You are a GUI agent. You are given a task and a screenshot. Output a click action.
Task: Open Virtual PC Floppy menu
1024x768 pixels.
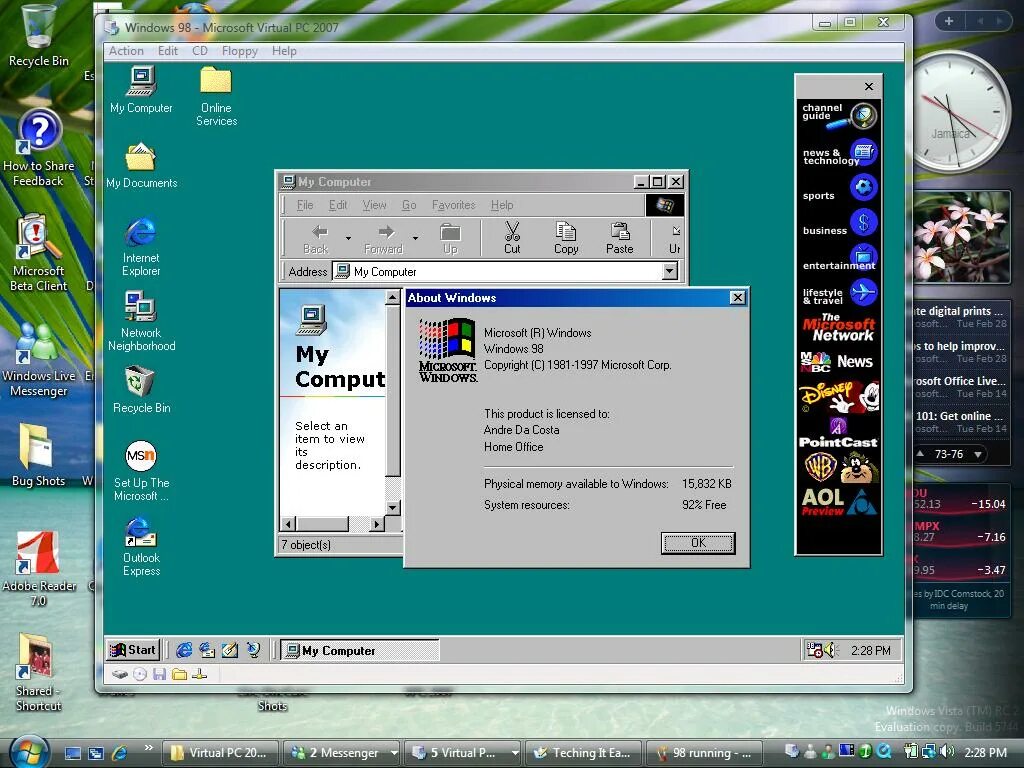[240, 51]
